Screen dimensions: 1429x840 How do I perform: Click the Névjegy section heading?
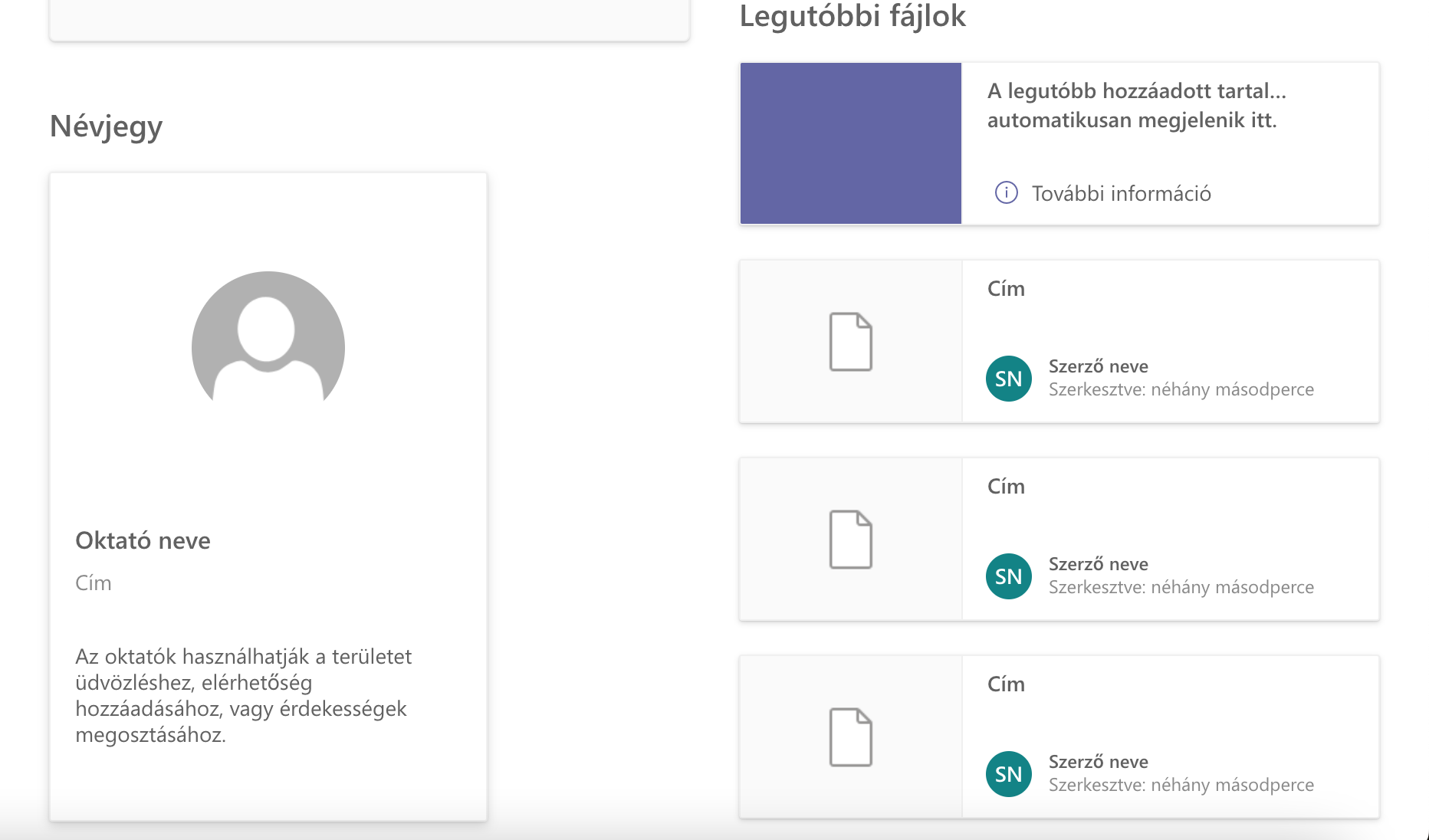[x=106, y=126]
